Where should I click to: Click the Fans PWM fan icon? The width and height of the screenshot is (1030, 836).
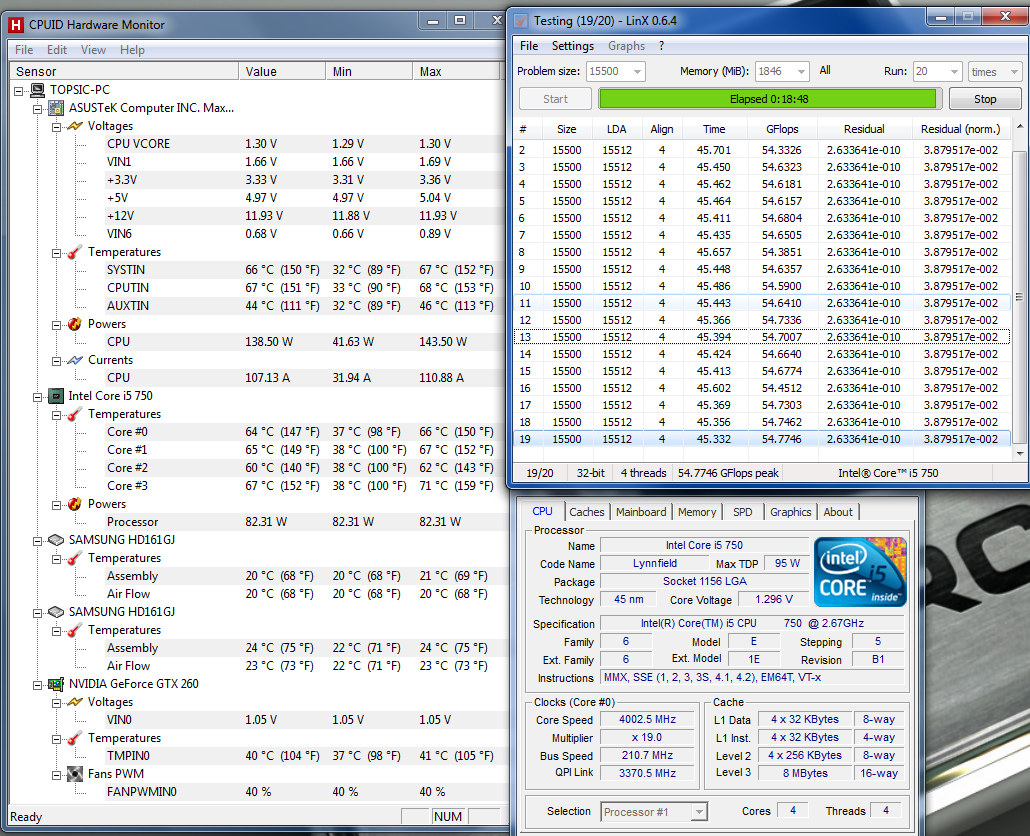click(x=76, y=774)
